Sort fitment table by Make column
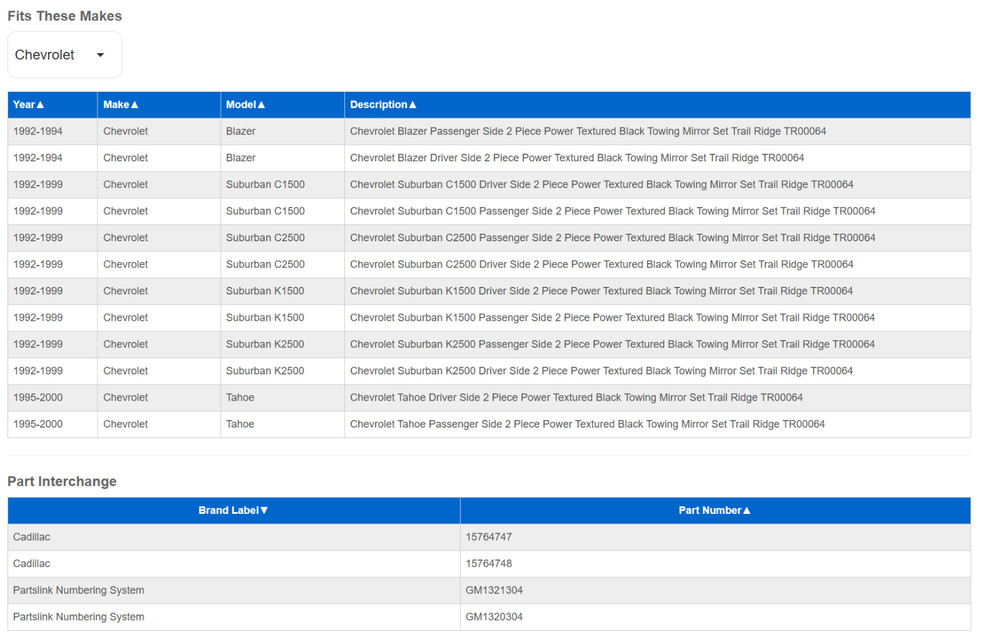 120,105
